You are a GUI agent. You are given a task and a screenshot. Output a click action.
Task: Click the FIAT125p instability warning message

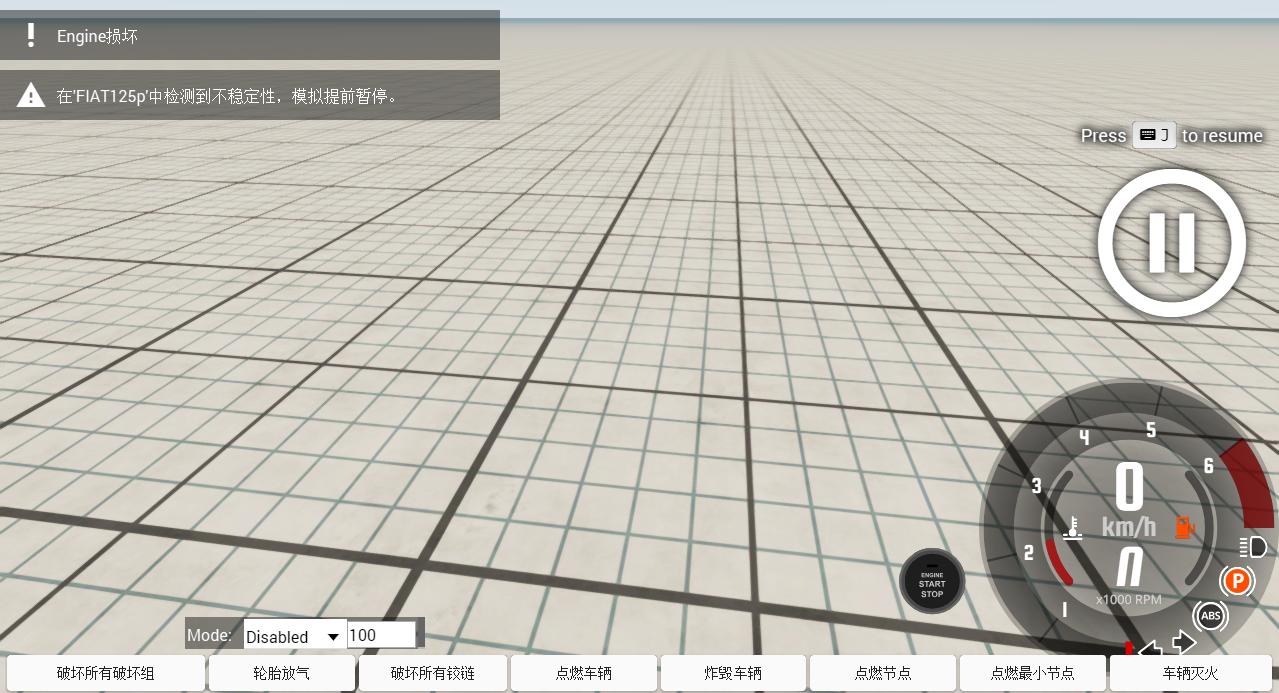coord(229,96)
